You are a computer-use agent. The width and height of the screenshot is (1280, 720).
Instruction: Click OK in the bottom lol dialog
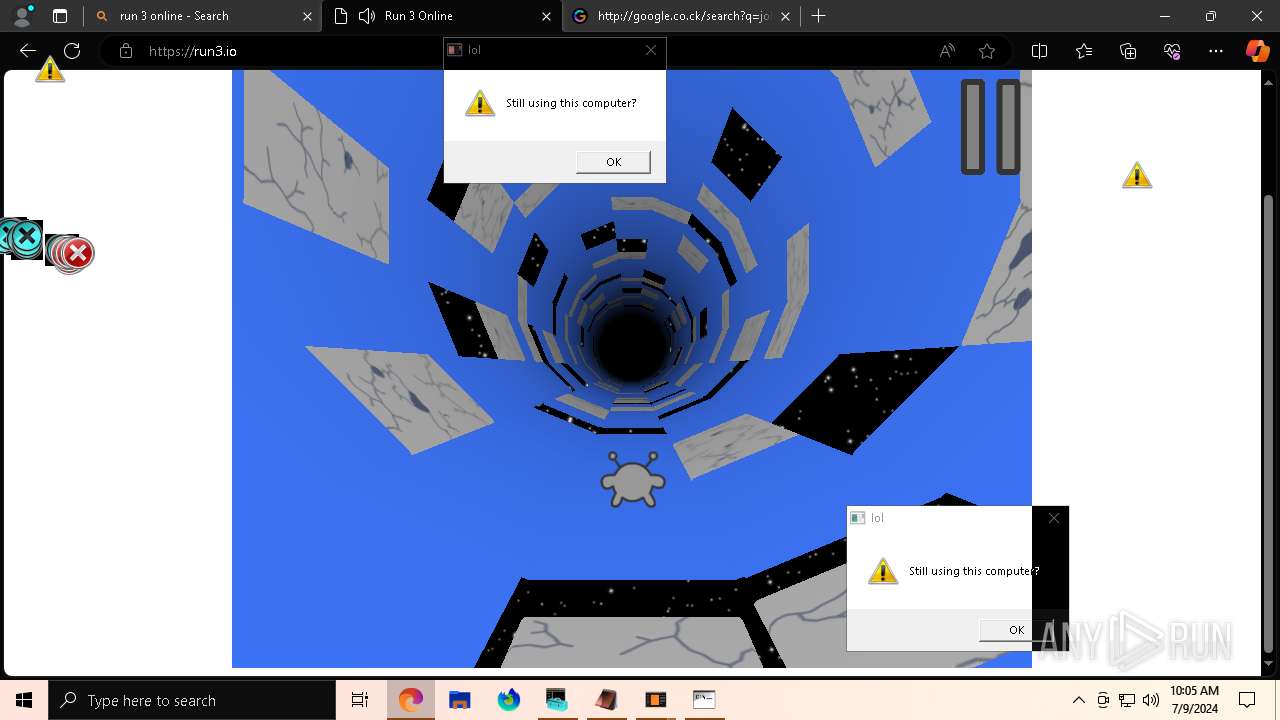(1016, 630)
